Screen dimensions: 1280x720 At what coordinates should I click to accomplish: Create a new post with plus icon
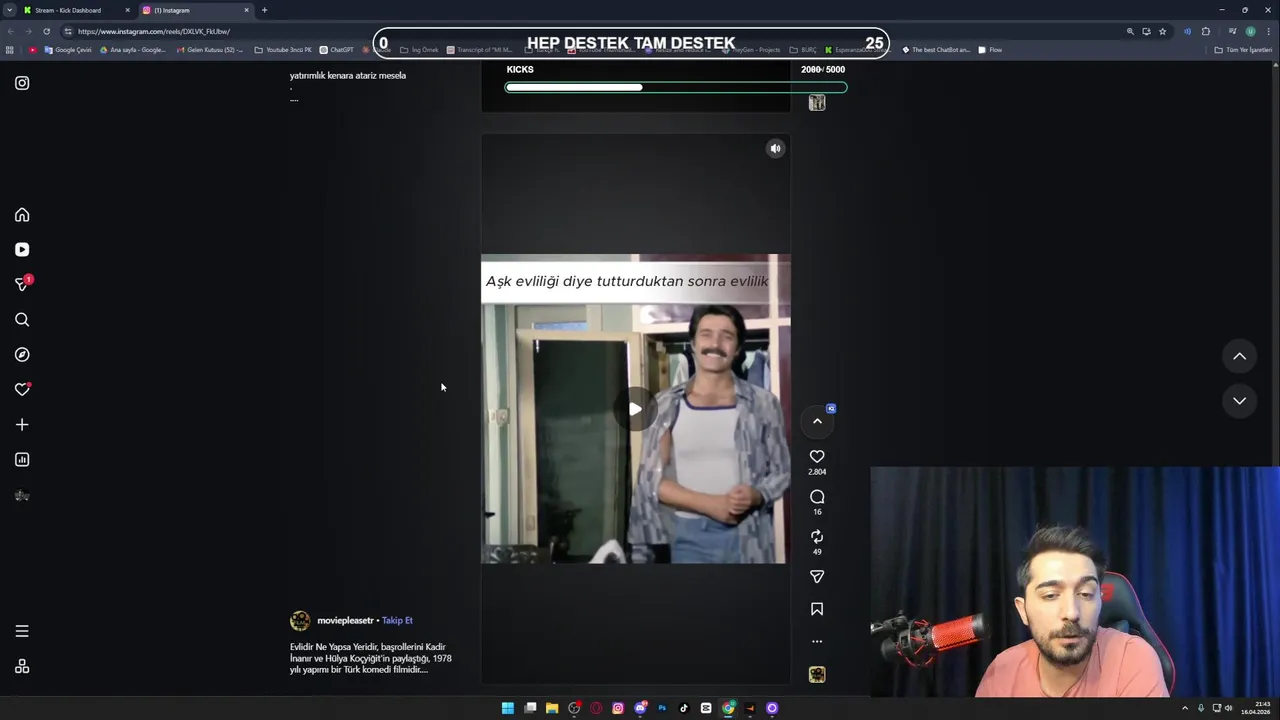pyautogui.click(x=22, y=425)
